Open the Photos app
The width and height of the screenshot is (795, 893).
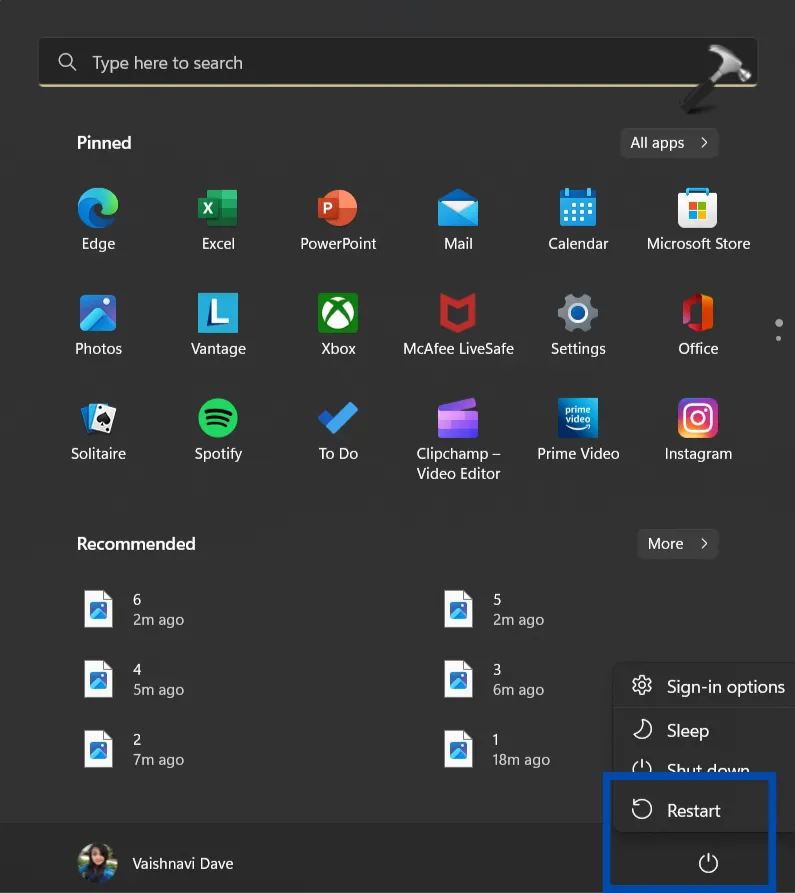tap(98, 325)
